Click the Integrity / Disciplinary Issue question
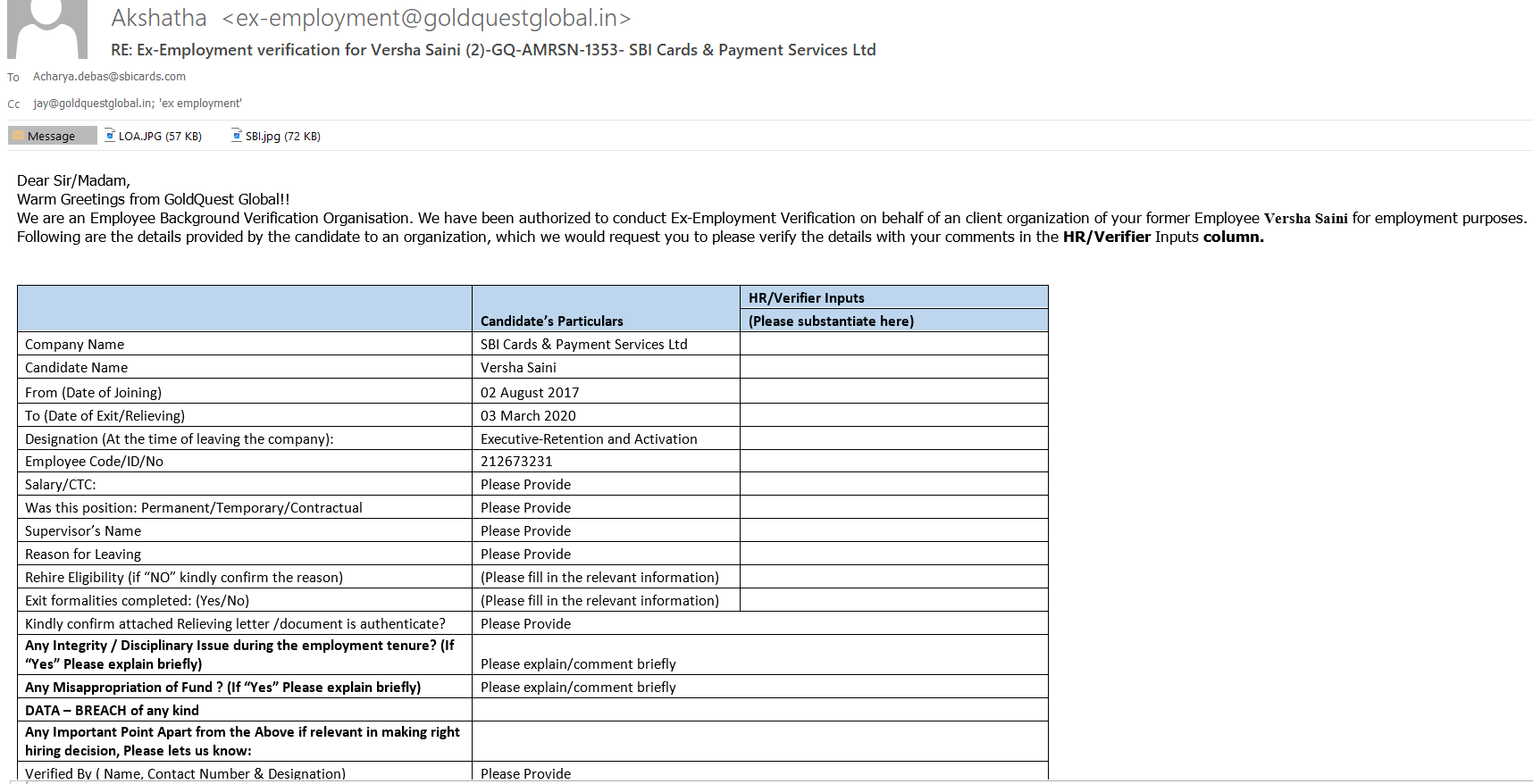This screenshot has height=784, width=1533. pos(239,655)
